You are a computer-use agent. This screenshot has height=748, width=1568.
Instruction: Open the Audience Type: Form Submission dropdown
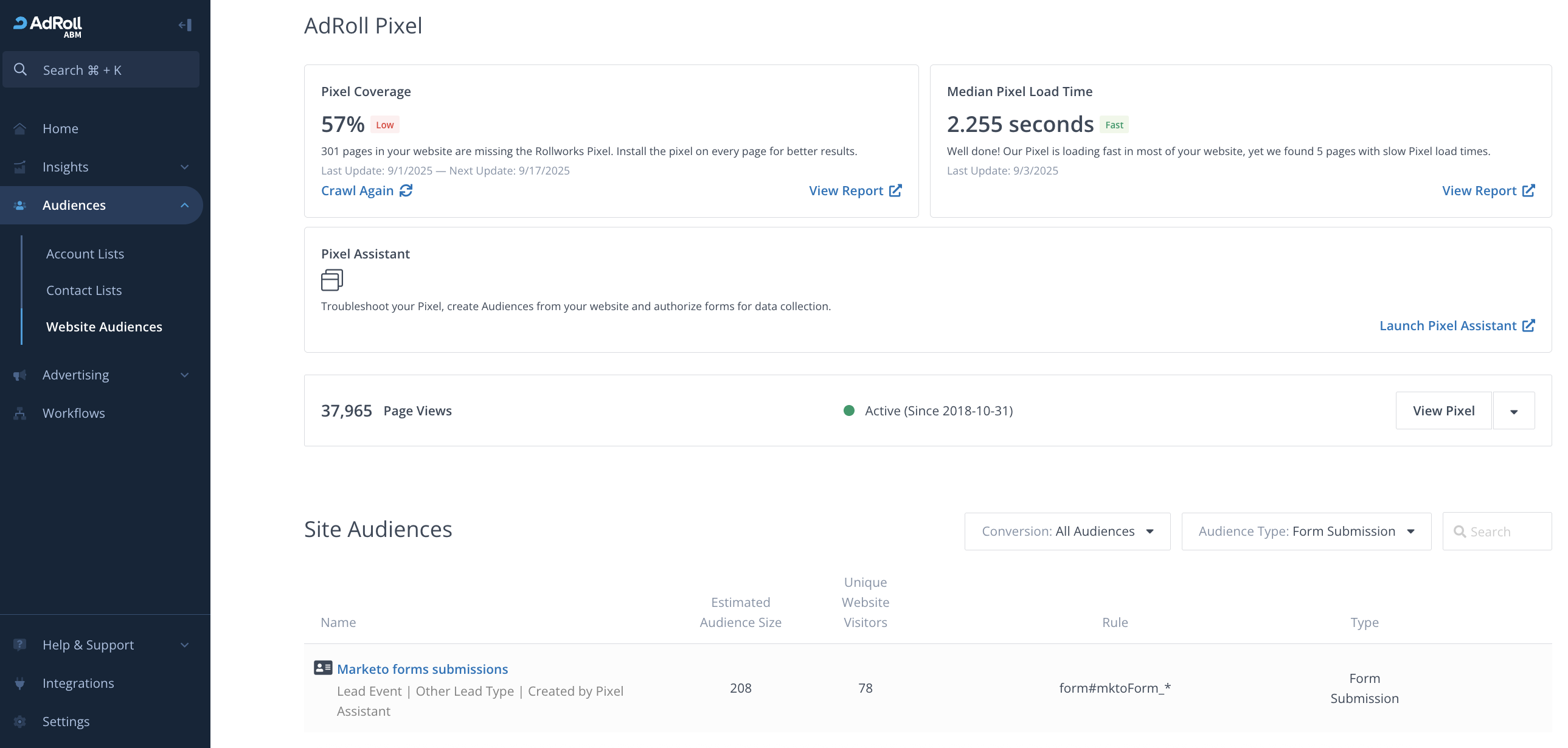1306,532
